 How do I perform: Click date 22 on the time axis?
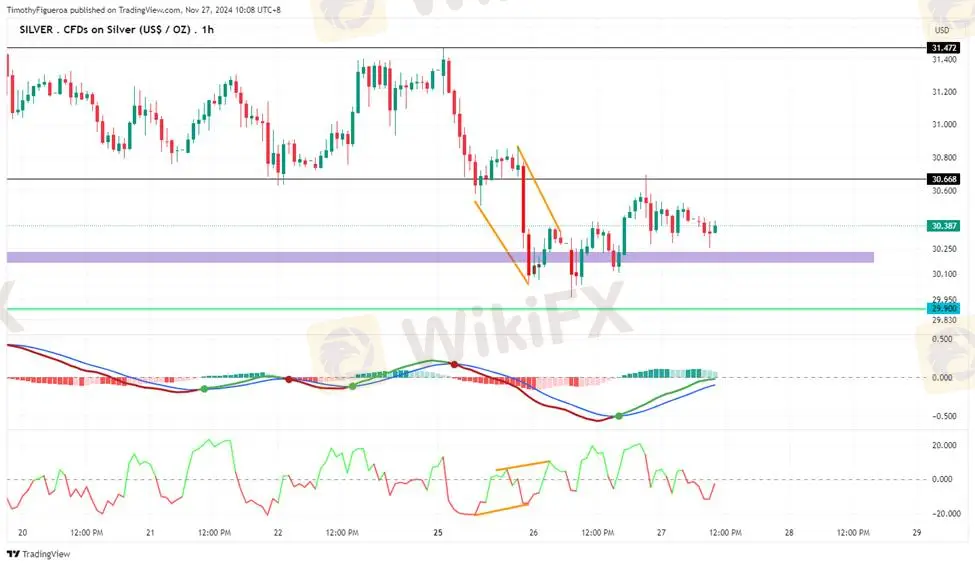click(x=278, y=532)
